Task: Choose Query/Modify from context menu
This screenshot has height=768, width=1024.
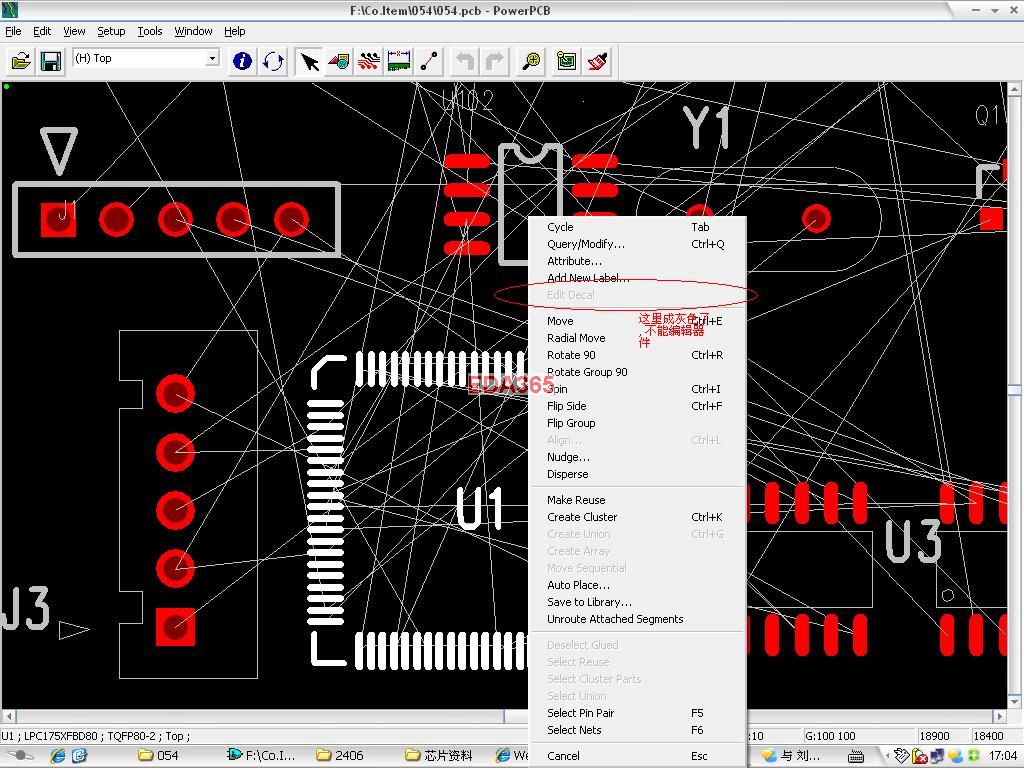Action: pyautogui.click(x=585, y=244)
